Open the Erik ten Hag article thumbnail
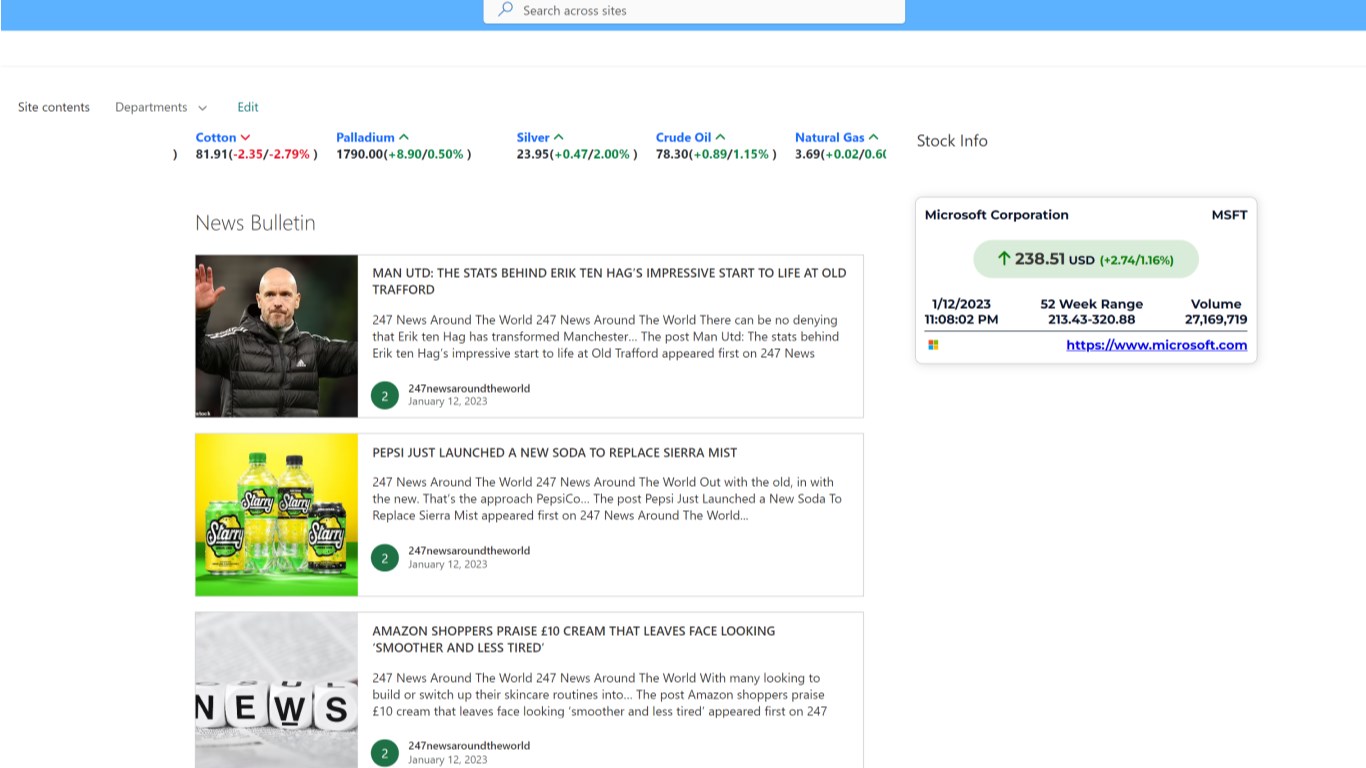Viewport: 1366px width, 768px height. point(276,336)
